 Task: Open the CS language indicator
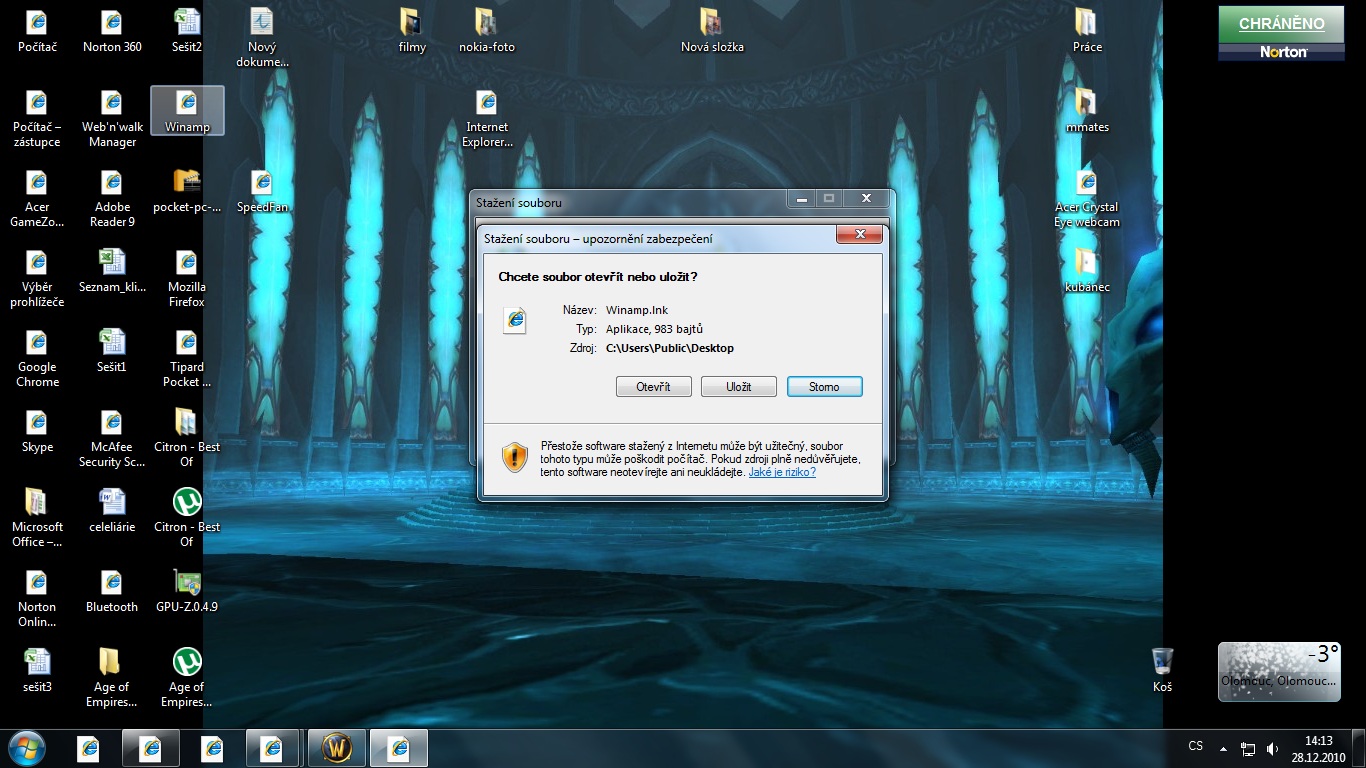click(1196, 747)
